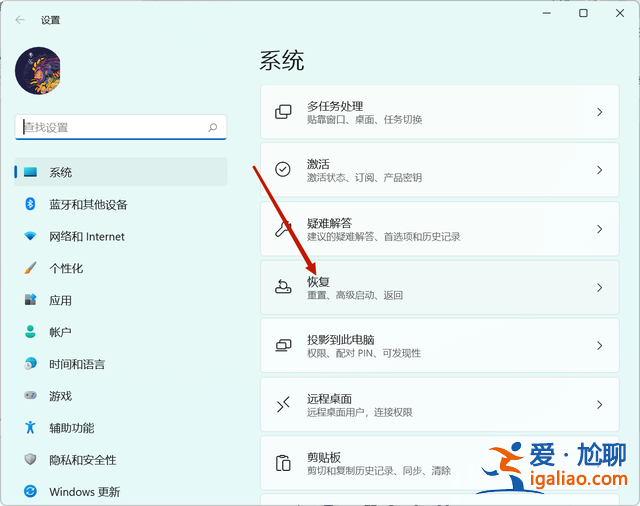640x506 pixels.
Task: Click the Wi-Fi network icon
Action: [x=30, y=236]
